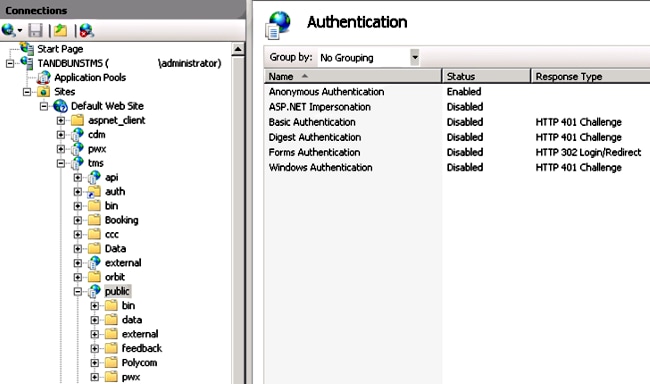Select the cdm application icon
Viewport: 650px width, 384px height.
tap(77, 135)
